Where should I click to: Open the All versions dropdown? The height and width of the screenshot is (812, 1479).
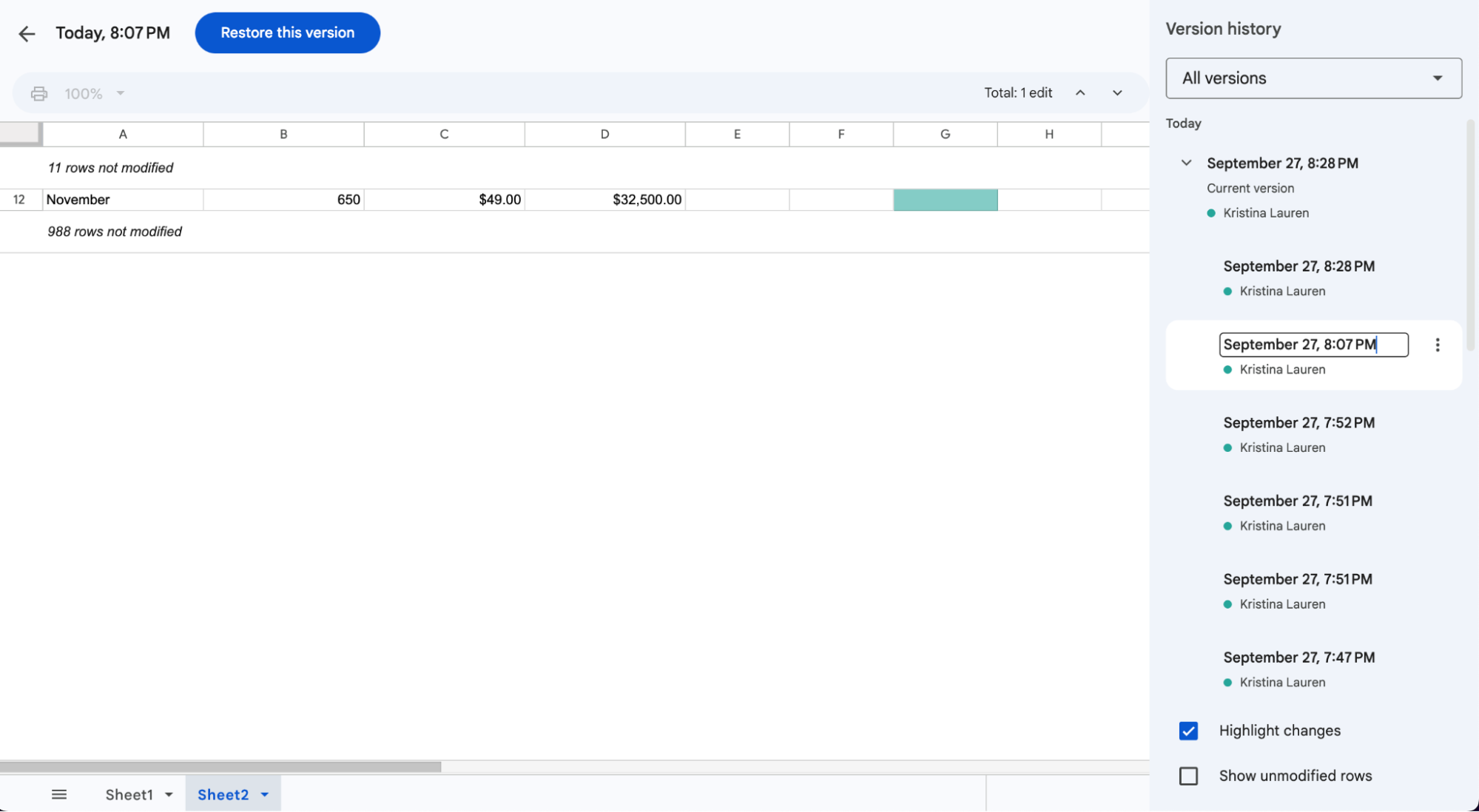[x=1313, y=78]
